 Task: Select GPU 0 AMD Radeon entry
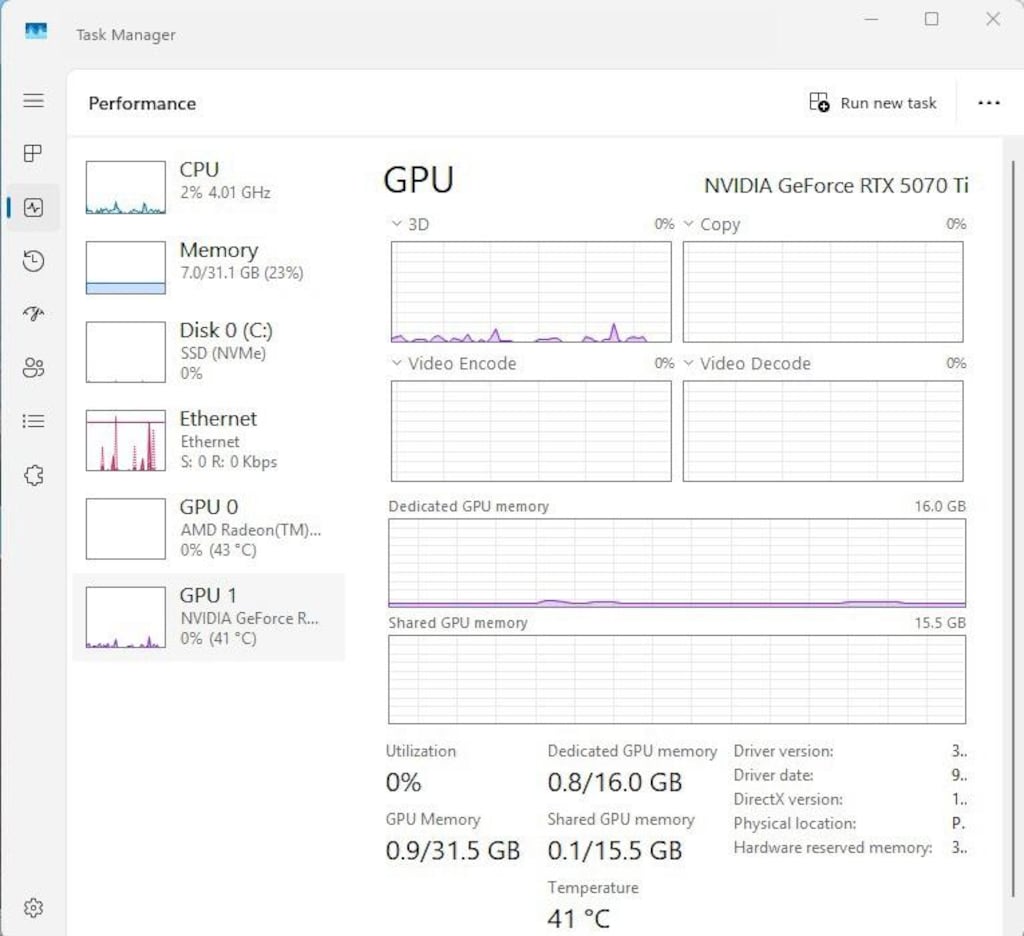point(209,529)
